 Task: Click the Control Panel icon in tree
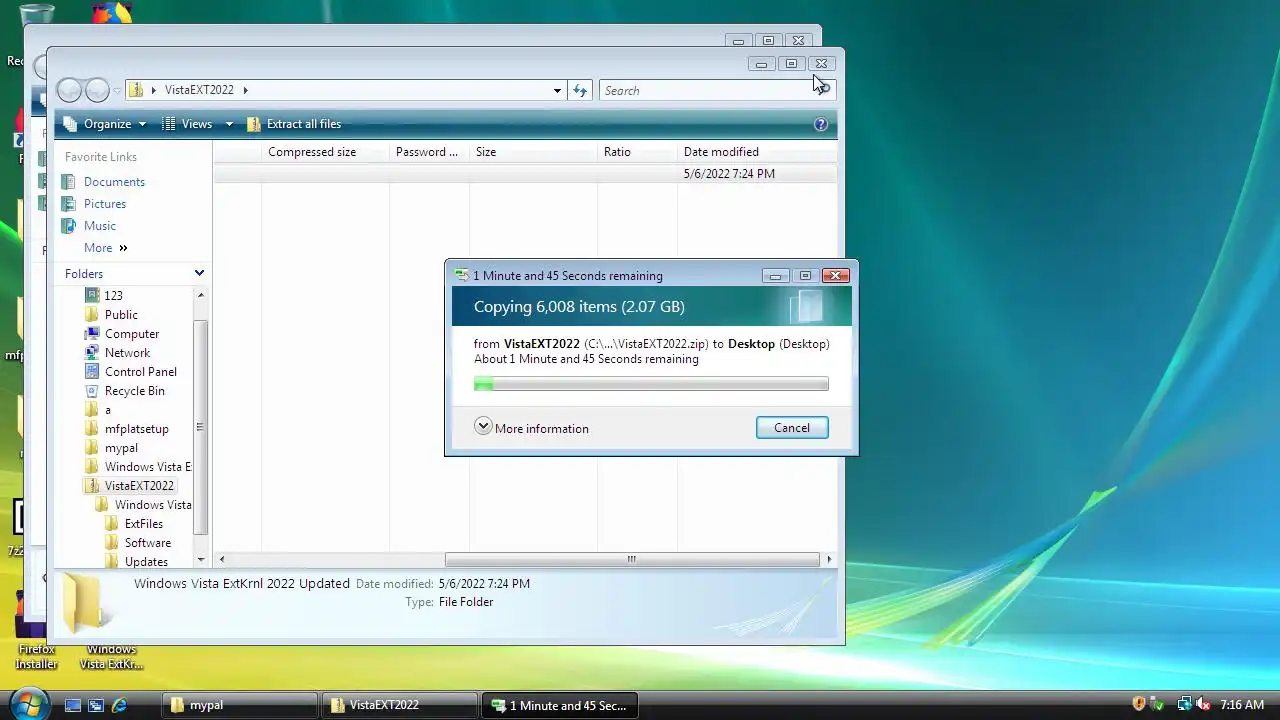pos(93,372)
